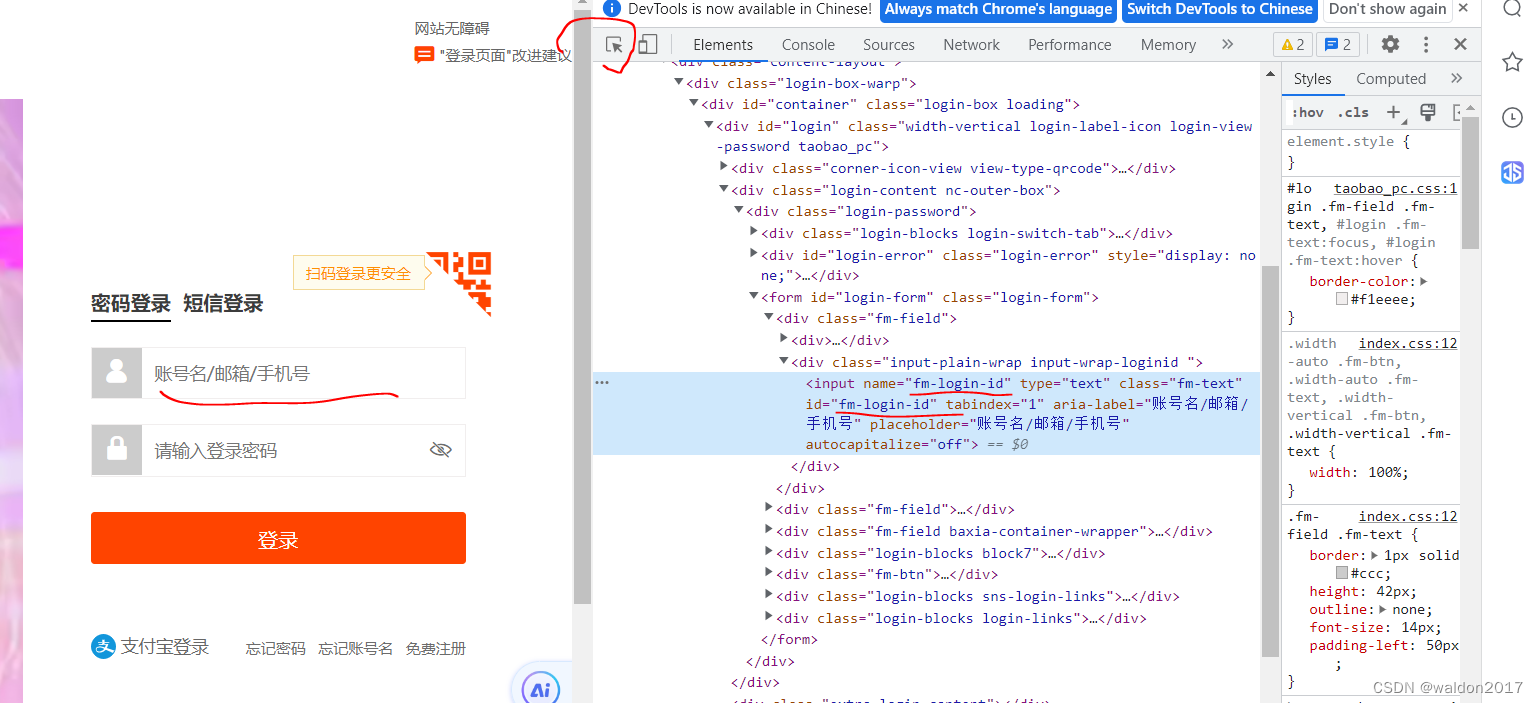This screenshot has width=1538, height=703.
Task: Open DevTools settings gear
Action: pos(1390,44)
